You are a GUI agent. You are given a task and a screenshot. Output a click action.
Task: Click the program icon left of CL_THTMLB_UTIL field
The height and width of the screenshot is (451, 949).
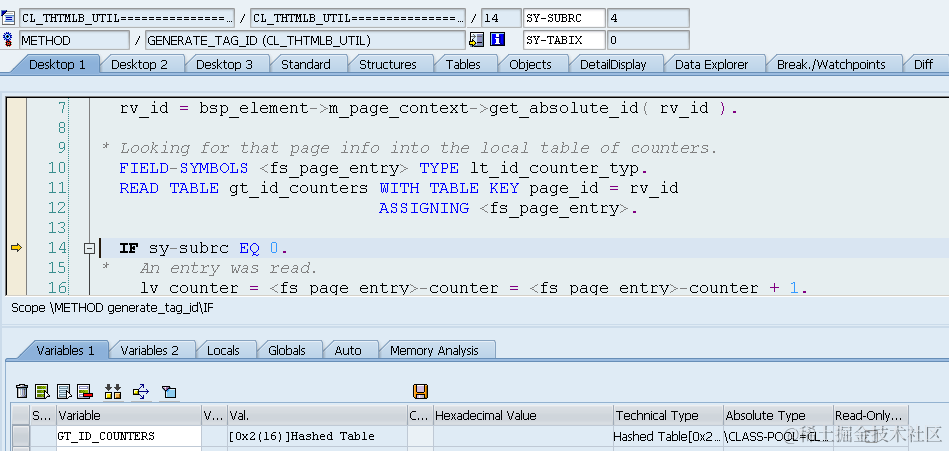click(8, 18)
